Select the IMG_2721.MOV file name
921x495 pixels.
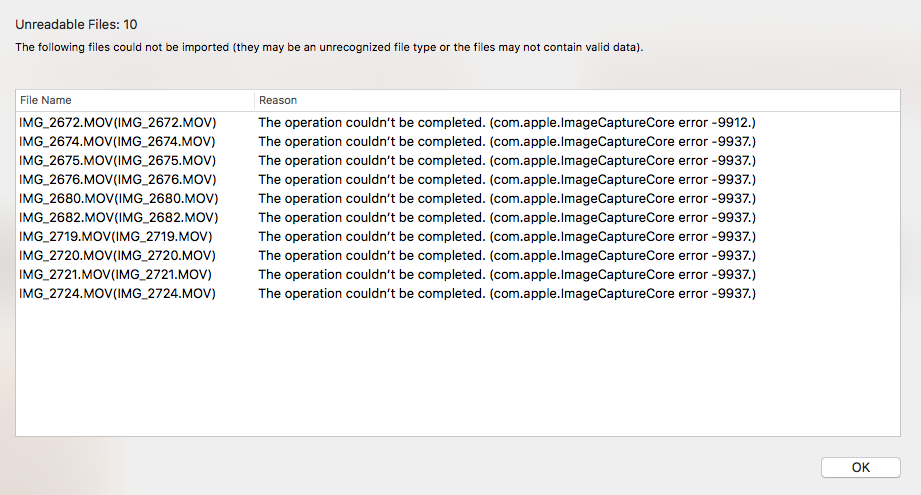[116, 274]
